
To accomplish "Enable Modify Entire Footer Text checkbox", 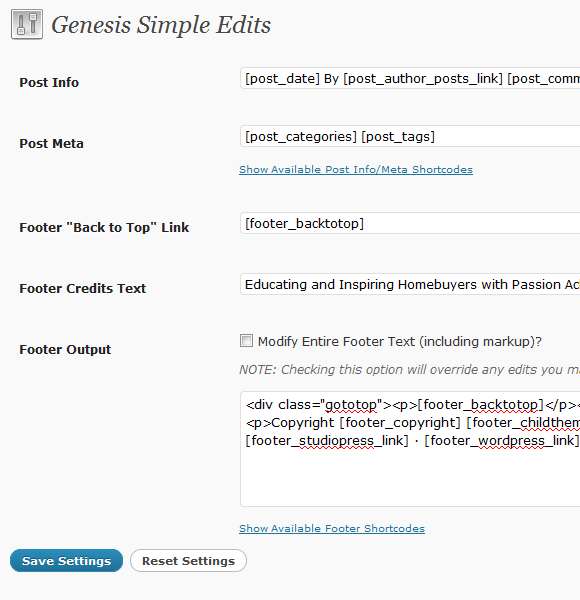I will (x=246, y=341).
